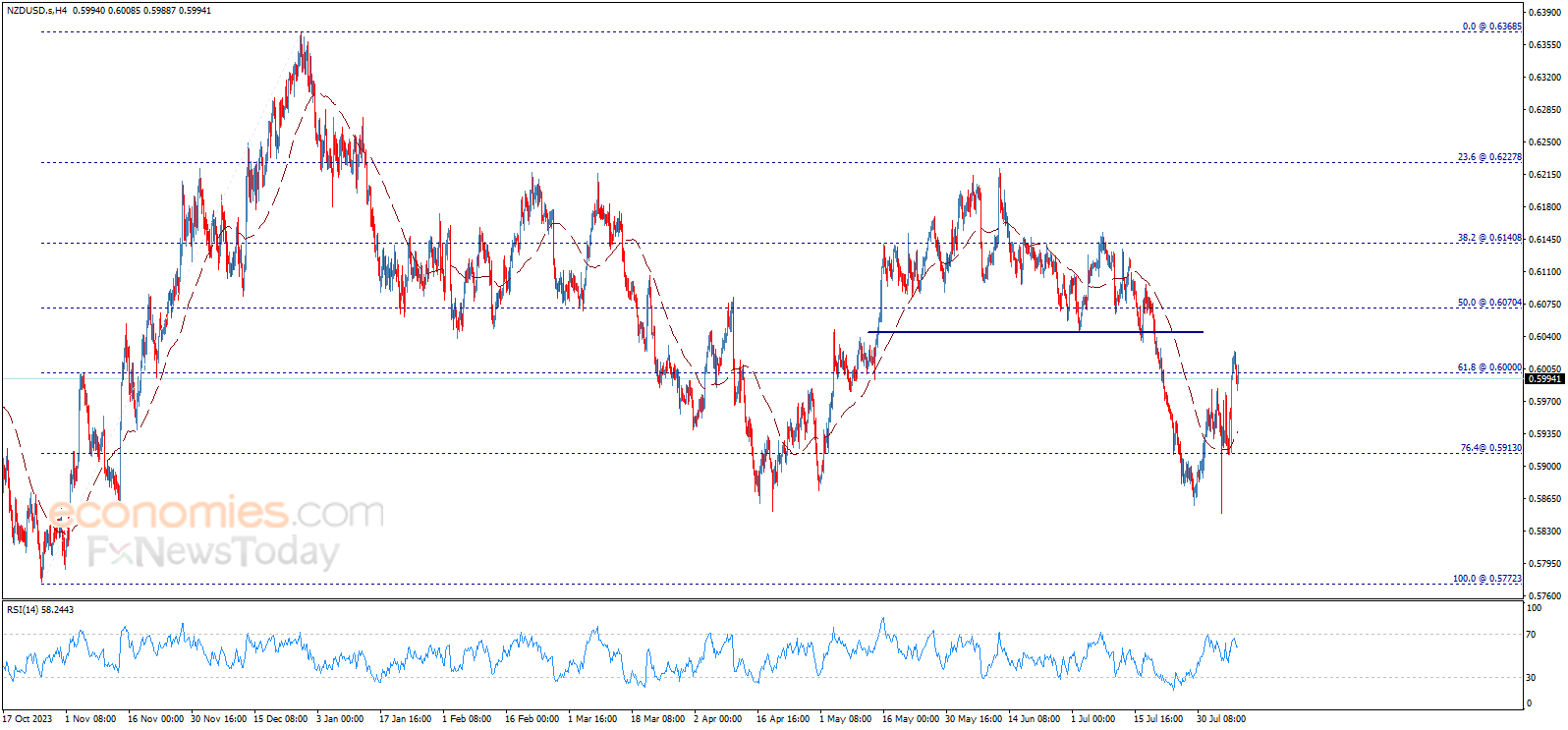Click the economies.com watermark logo
The height and width of the screenshot is (730, 1568).
216,513
